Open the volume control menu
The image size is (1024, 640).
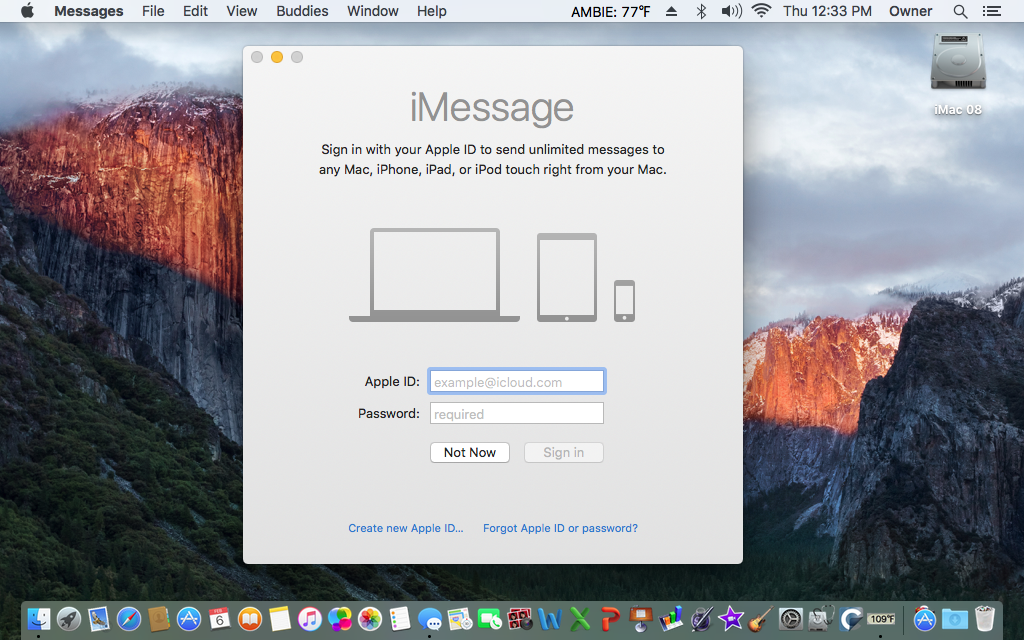point(731,11)
